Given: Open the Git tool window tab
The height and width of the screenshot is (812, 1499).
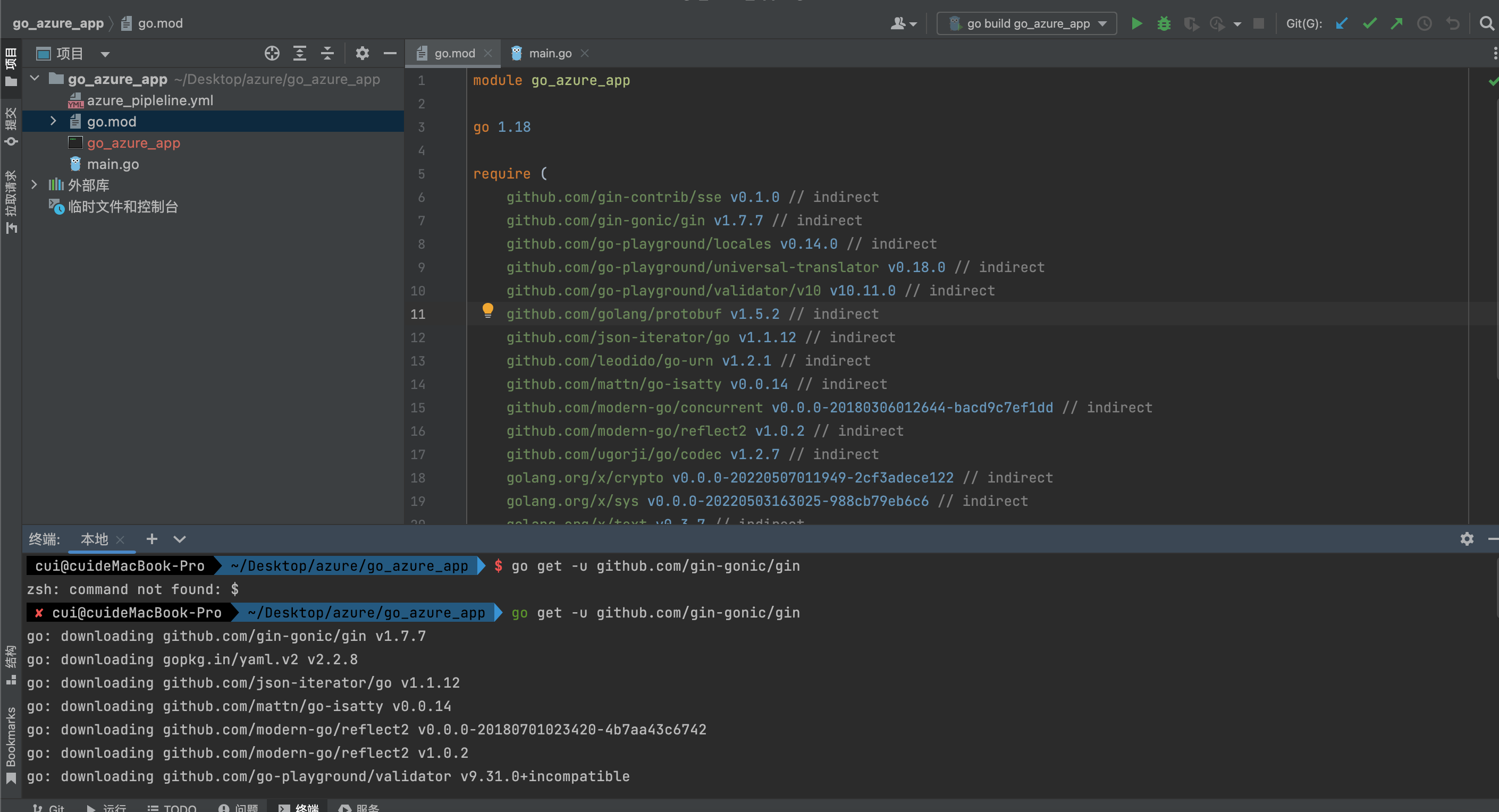Looking at the screenshot, I should click(x=49, y=807).
